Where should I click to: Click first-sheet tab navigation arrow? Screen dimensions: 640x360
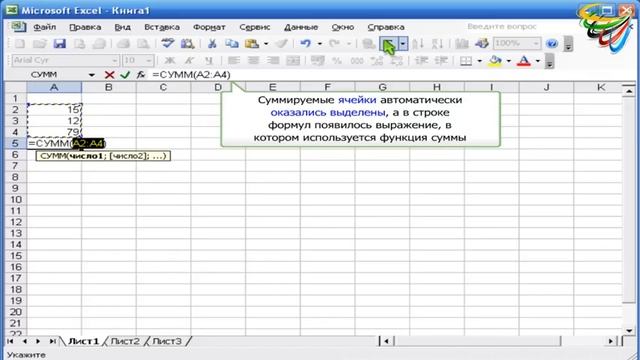tap(11, 341)
